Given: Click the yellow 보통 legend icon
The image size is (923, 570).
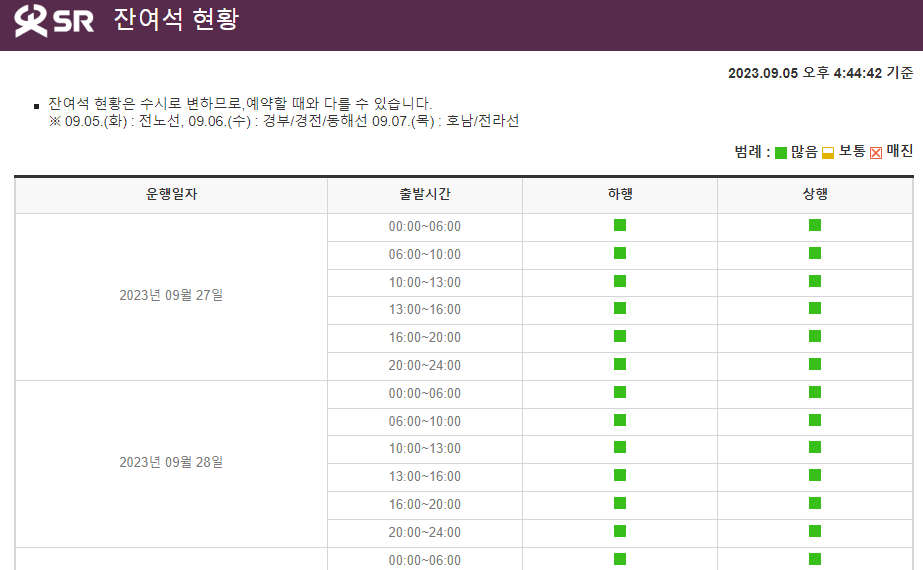Looking at the screenshot, I should [x=828, y=153].
